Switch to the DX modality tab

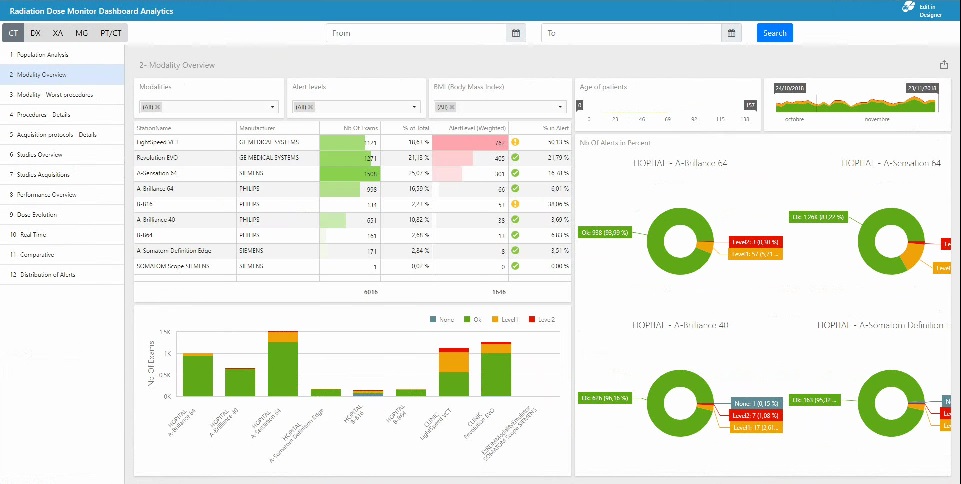(35, 33)
